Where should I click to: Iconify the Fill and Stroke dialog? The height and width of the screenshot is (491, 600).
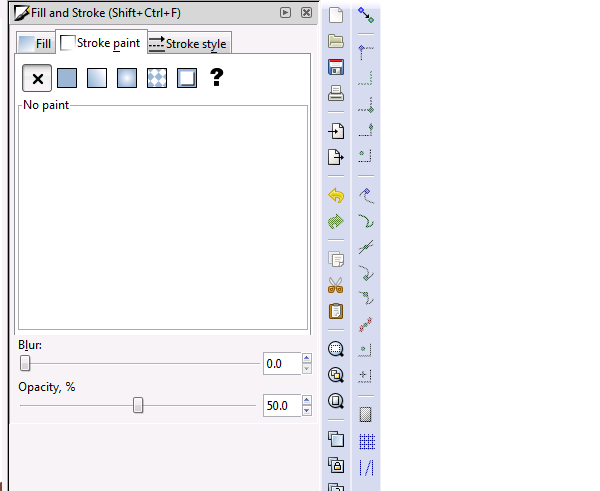click(x=286, y=13)
